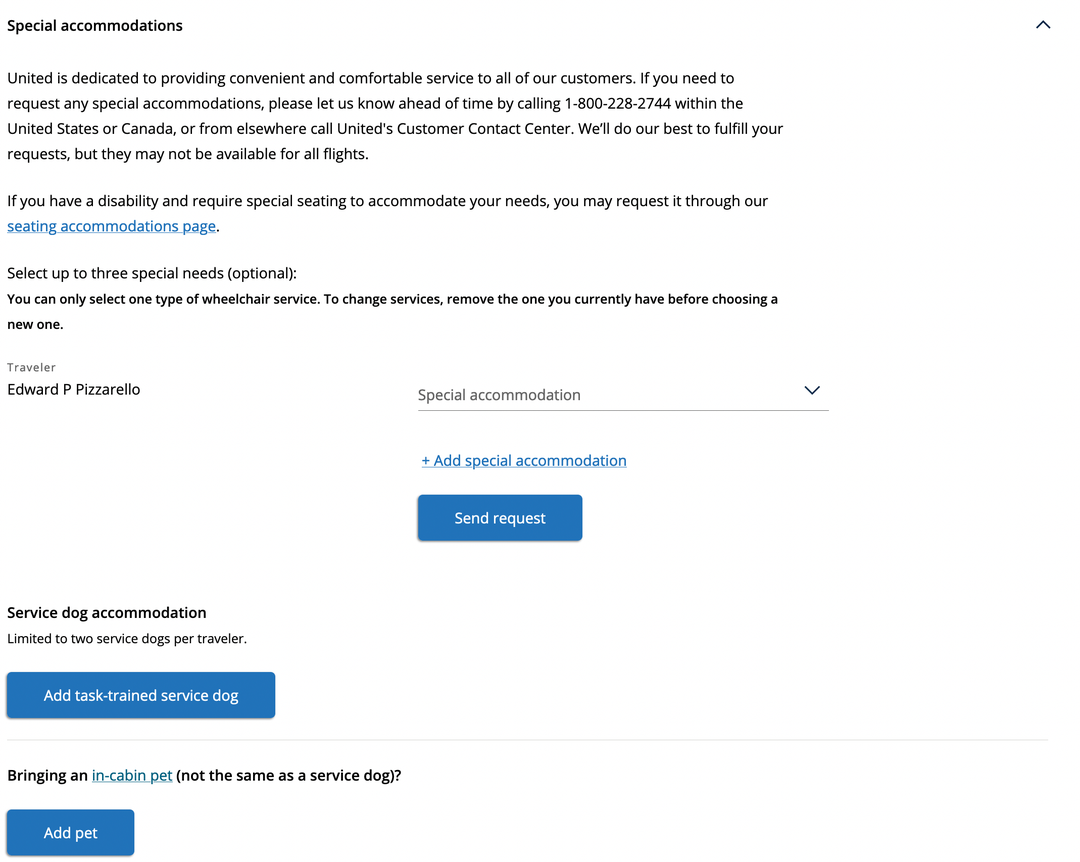Click Add task-trained service dog button
Screen dimensions: 1080x862
[x=141, y=695]
